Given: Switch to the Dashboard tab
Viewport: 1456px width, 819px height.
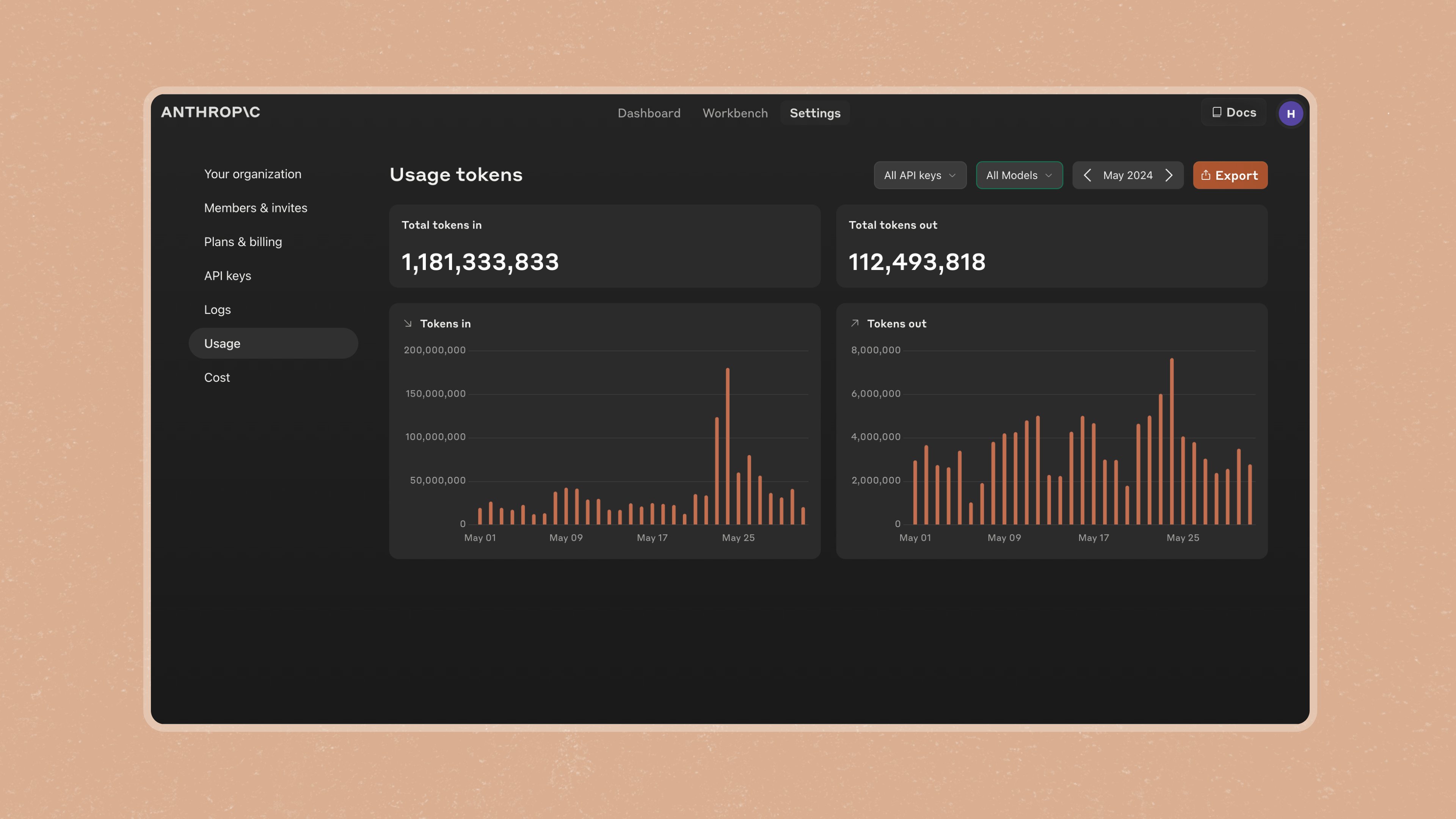Looking at the screenshot, I should (649, 113).
